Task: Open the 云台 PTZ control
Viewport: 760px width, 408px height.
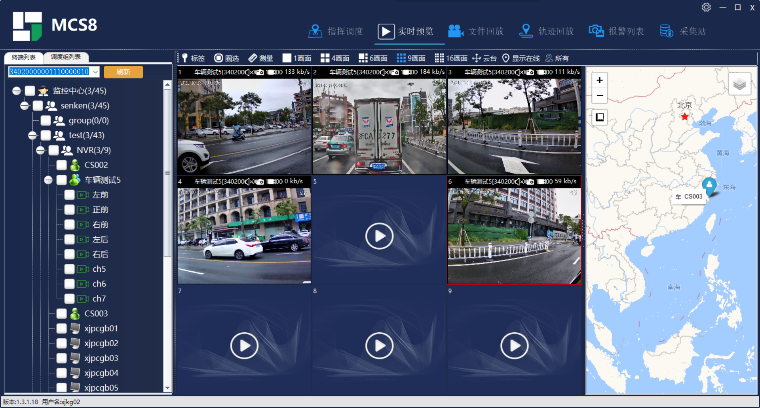Action: coord(483,58)
